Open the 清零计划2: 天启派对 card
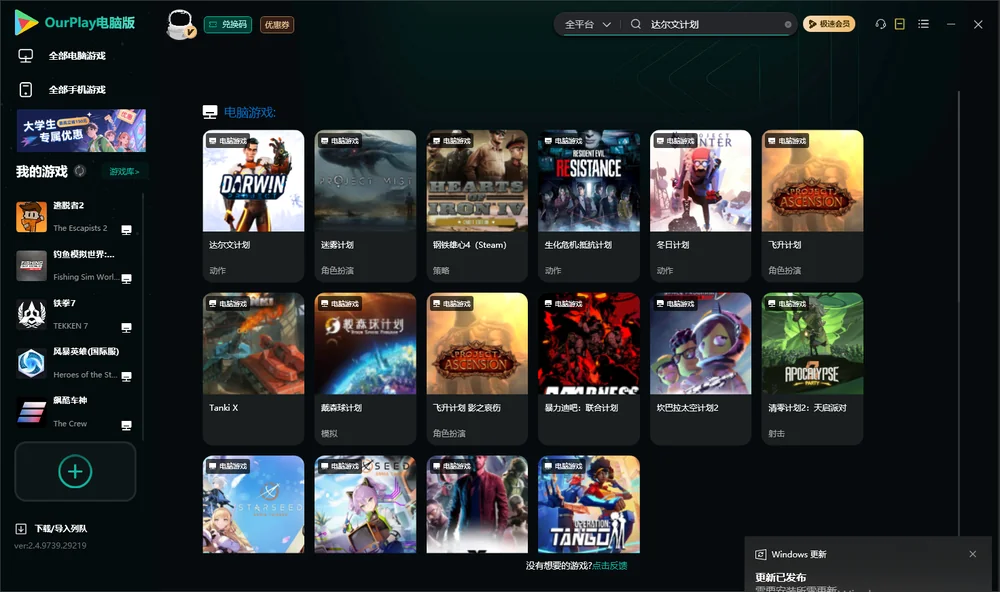1000x592 pixels. 812,368
